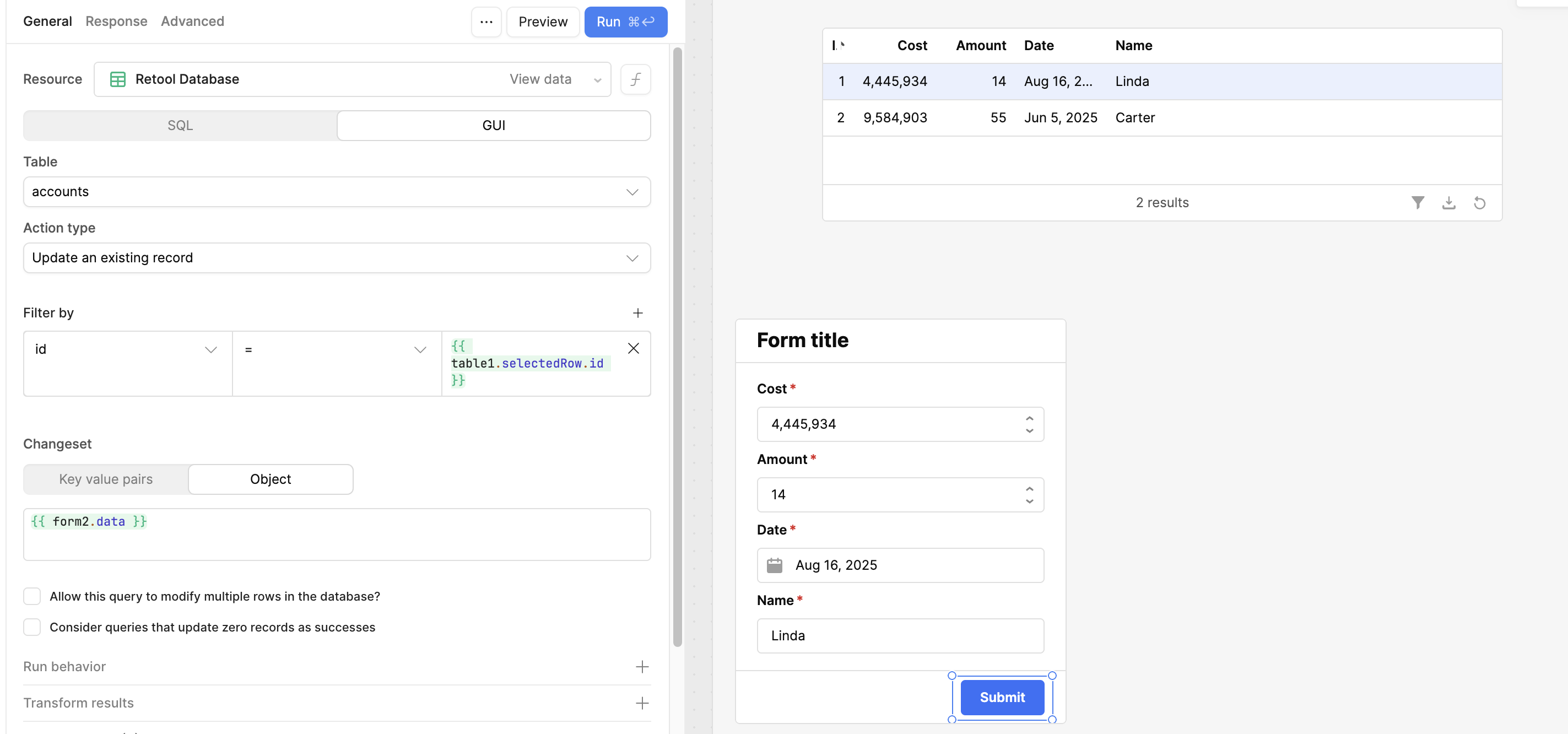Viewport: 1568px width, 734px height.
Task: Open the calendar picker for the Date field
Action: click(775, 565)
